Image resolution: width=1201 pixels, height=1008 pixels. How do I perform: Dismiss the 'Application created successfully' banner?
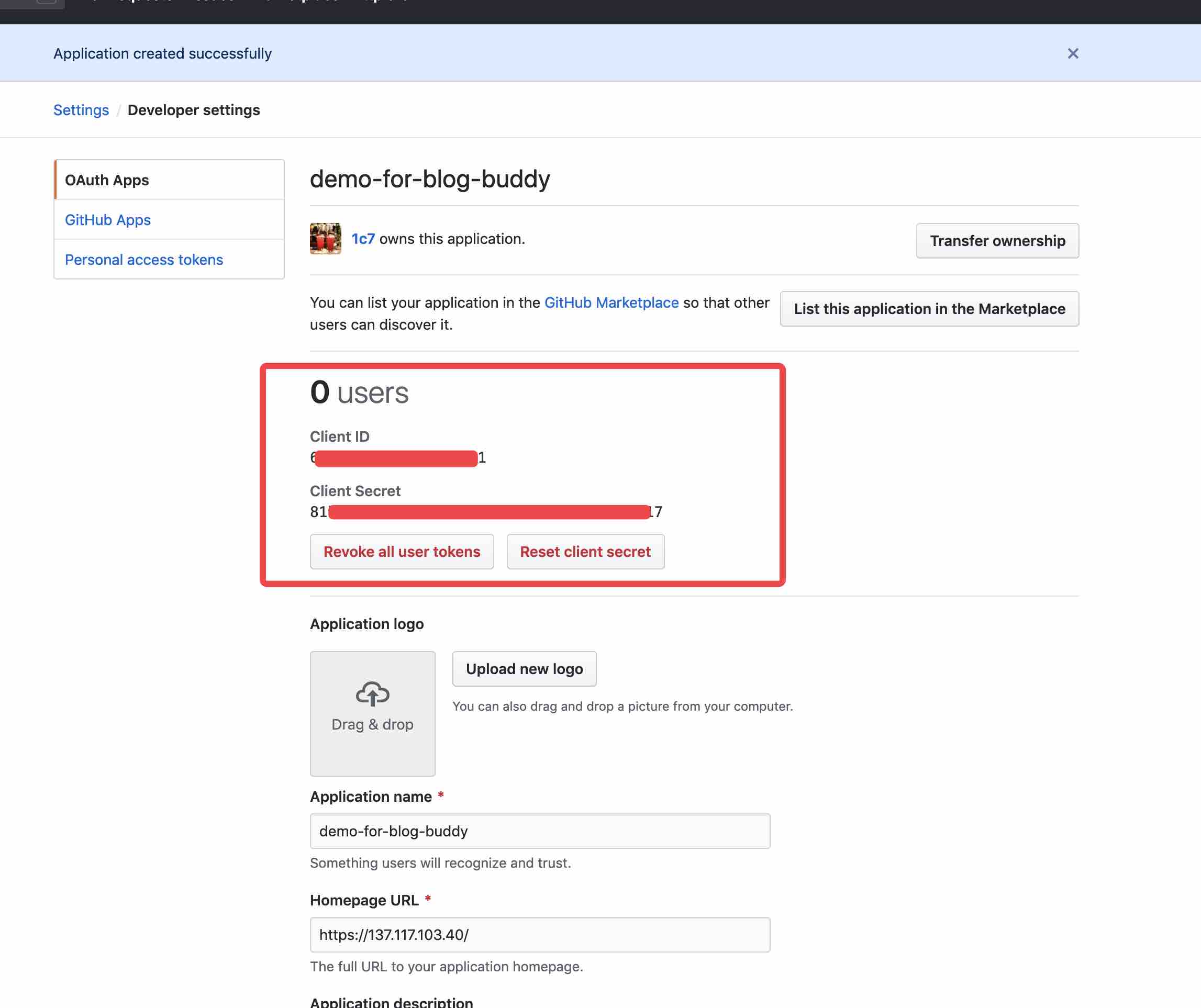(x=1072, y=54)
